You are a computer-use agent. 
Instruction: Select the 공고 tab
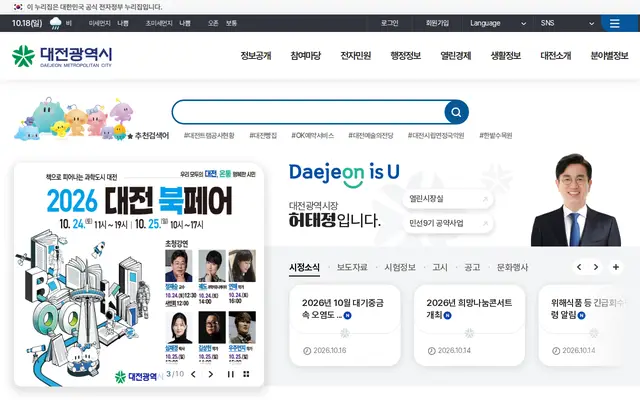(x=472, y=268)
